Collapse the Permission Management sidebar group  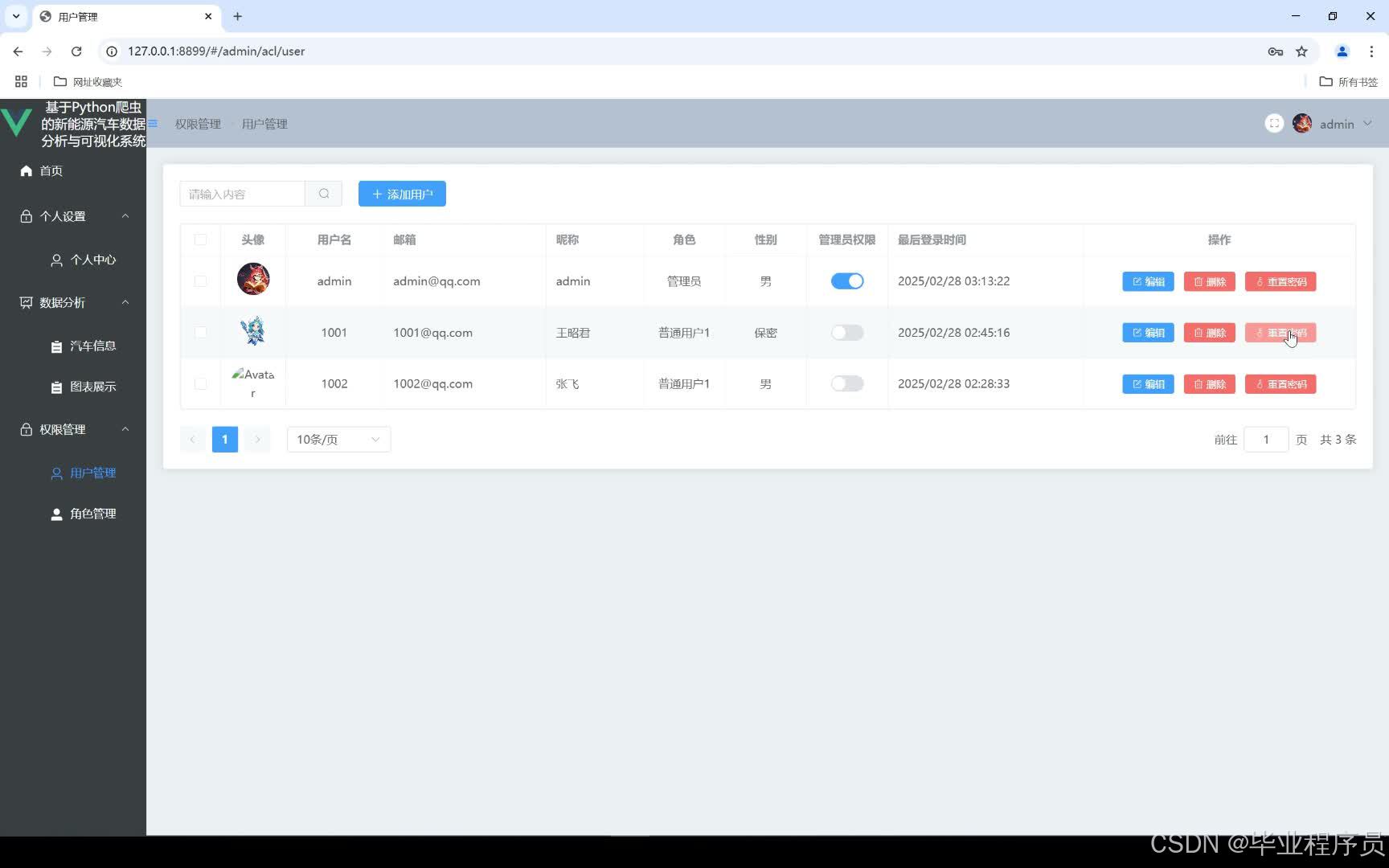73,429
